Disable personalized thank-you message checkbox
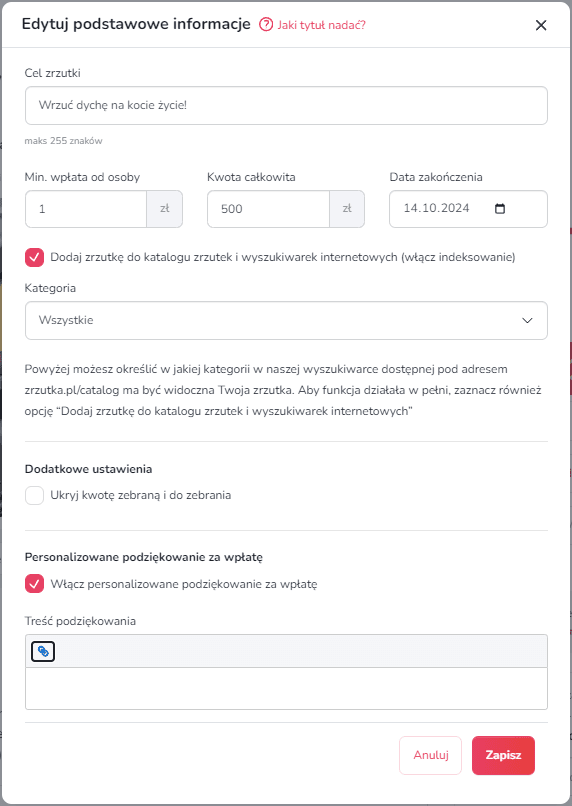This screenshot has height=806, width=572. [34, 584]
